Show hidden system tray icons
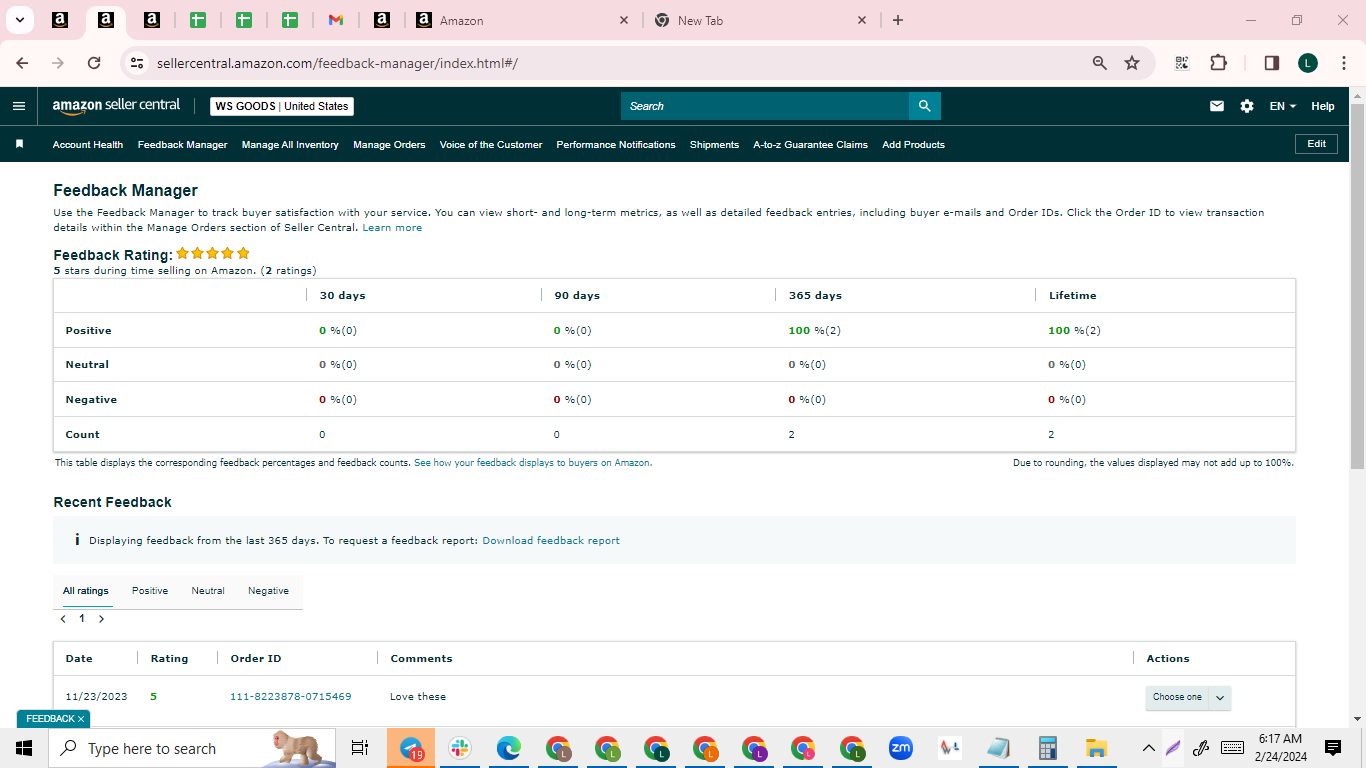 (x=1148, y=748)
